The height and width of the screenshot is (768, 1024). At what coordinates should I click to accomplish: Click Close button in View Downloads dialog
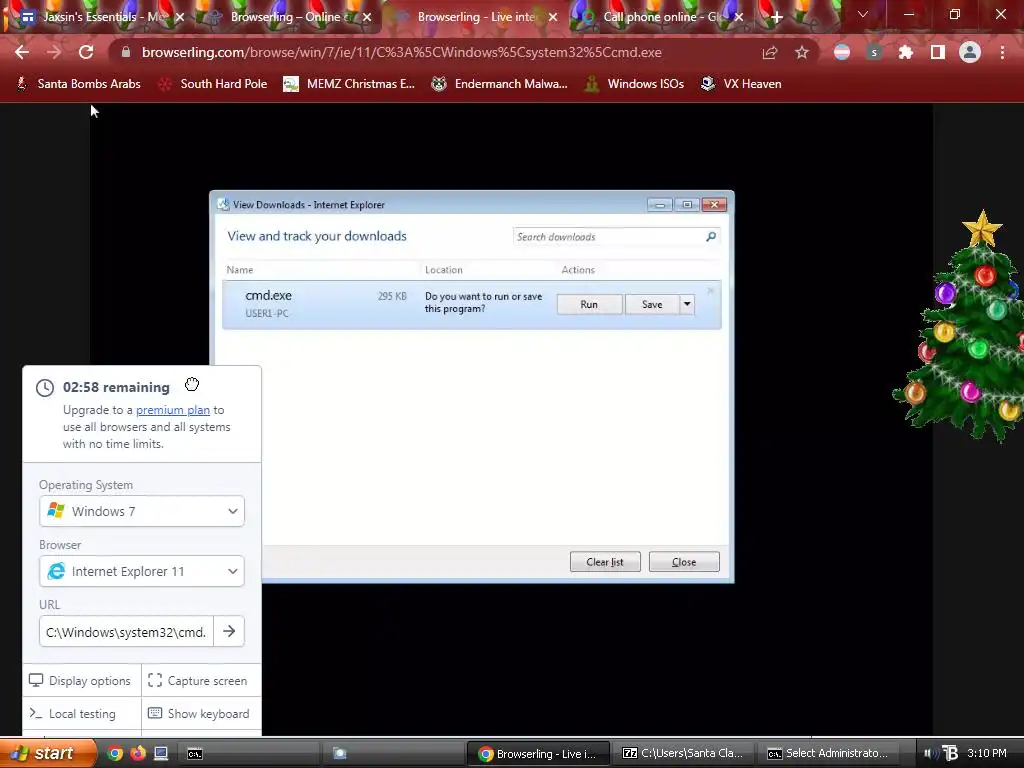click(684, 562)
